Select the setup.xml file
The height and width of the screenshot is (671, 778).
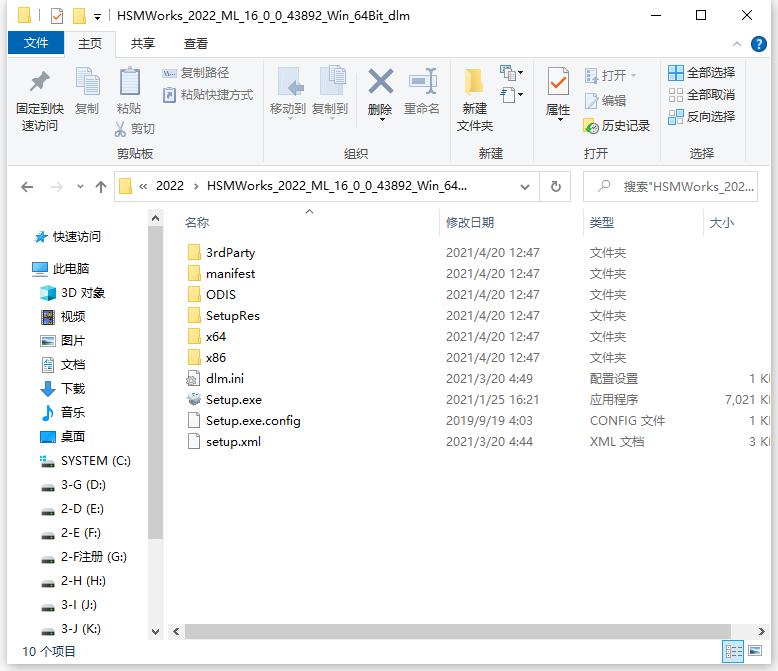(224, 442)
